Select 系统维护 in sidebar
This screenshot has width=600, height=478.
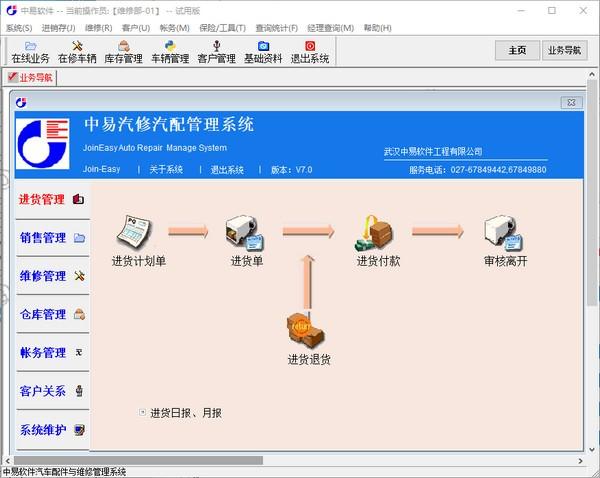(x=52, y=430)
